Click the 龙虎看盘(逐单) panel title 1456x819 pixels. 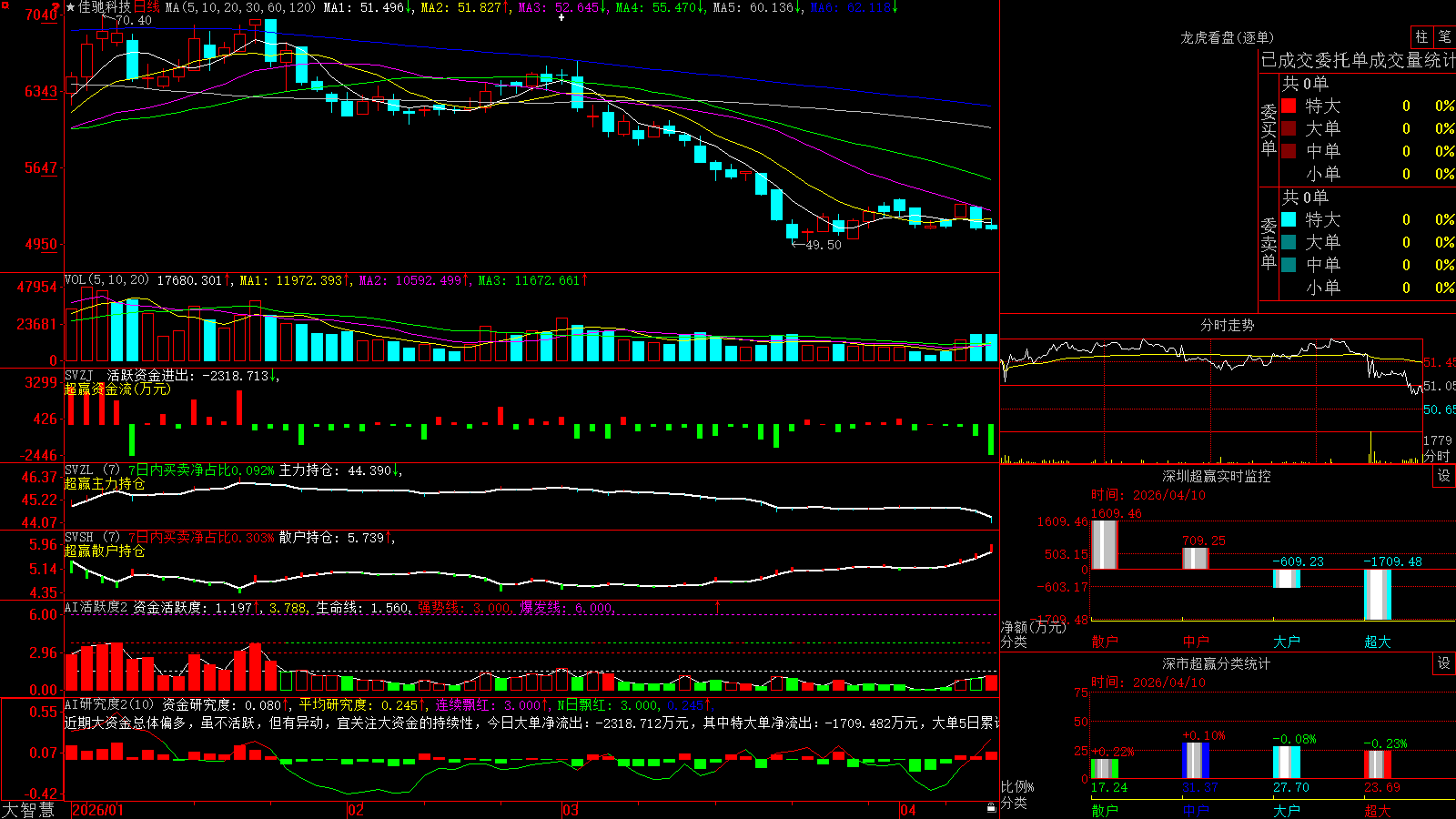tap(1227, 37)
